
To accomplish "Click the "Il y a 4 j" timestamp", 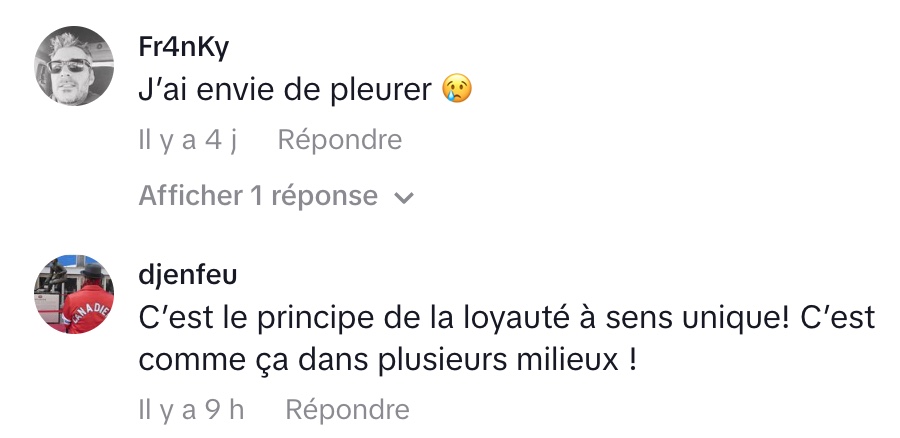I will pyautogui.click(x=187, y=140).
